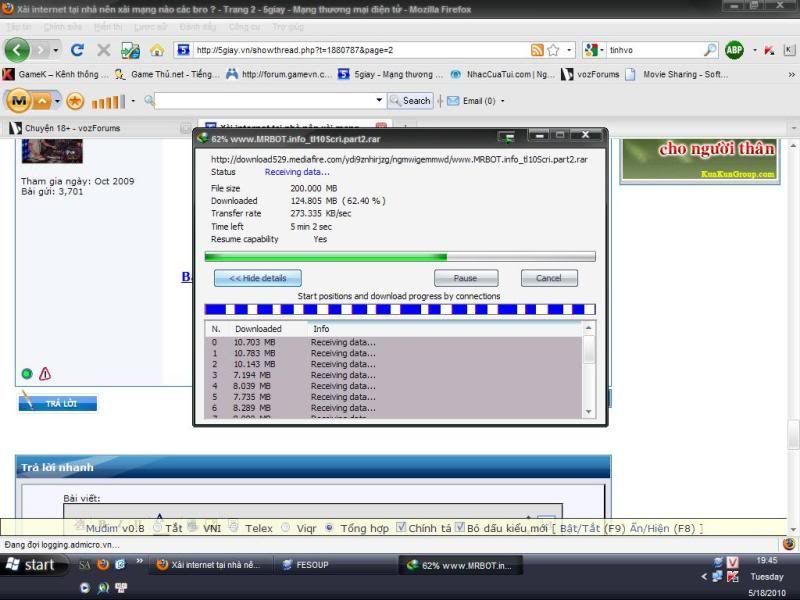Bookmark this page with the star icon
Image resolution: width=800 pixels, height=600 pixels.
pyautogui.click(x=553, y=50)
